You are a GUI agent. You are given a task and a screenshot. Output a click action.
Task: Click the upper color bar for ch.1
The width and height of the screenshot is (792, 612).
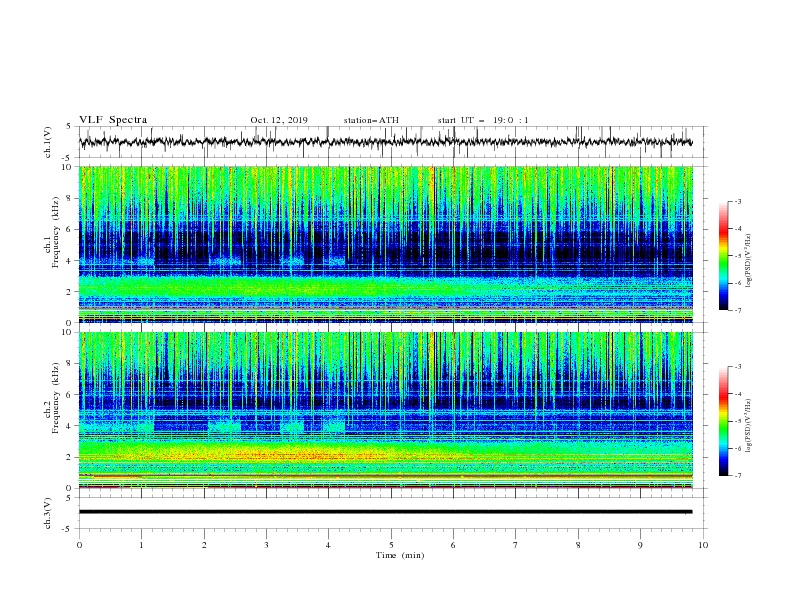724,256
